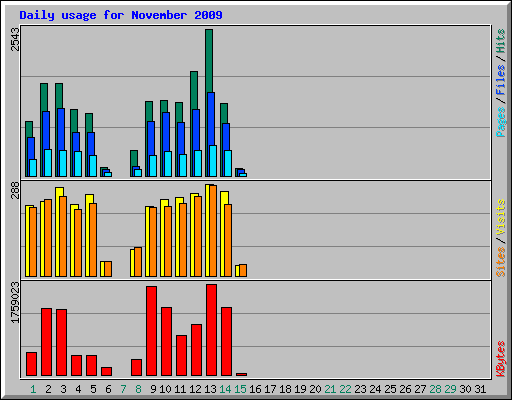Click day "23" on the date axis
512x400 pixels.
tap(360, 389)
